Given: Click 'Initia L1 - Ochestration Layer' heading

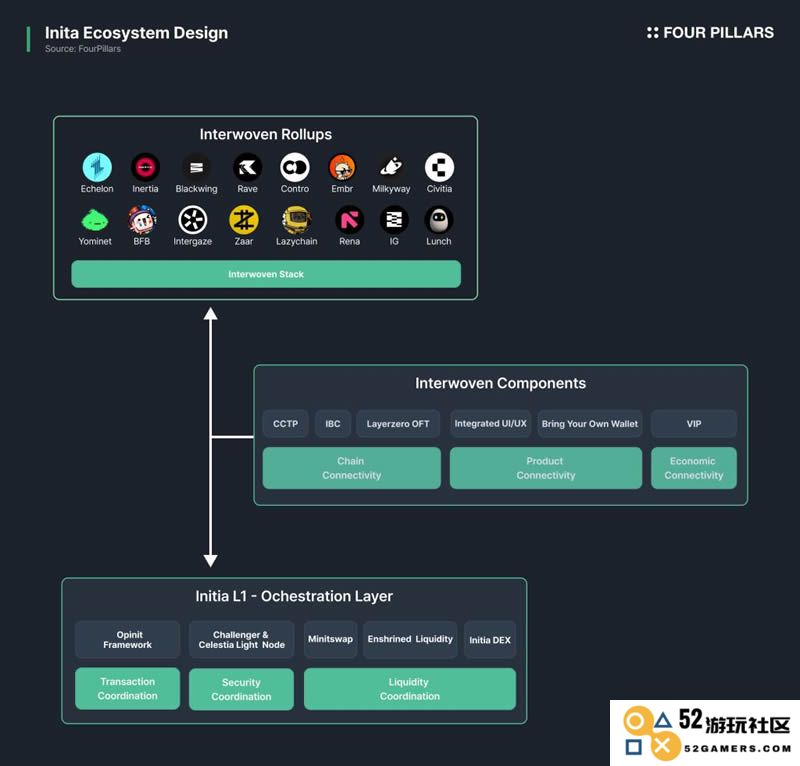Looking at the screenshot, I should [294, 596].
